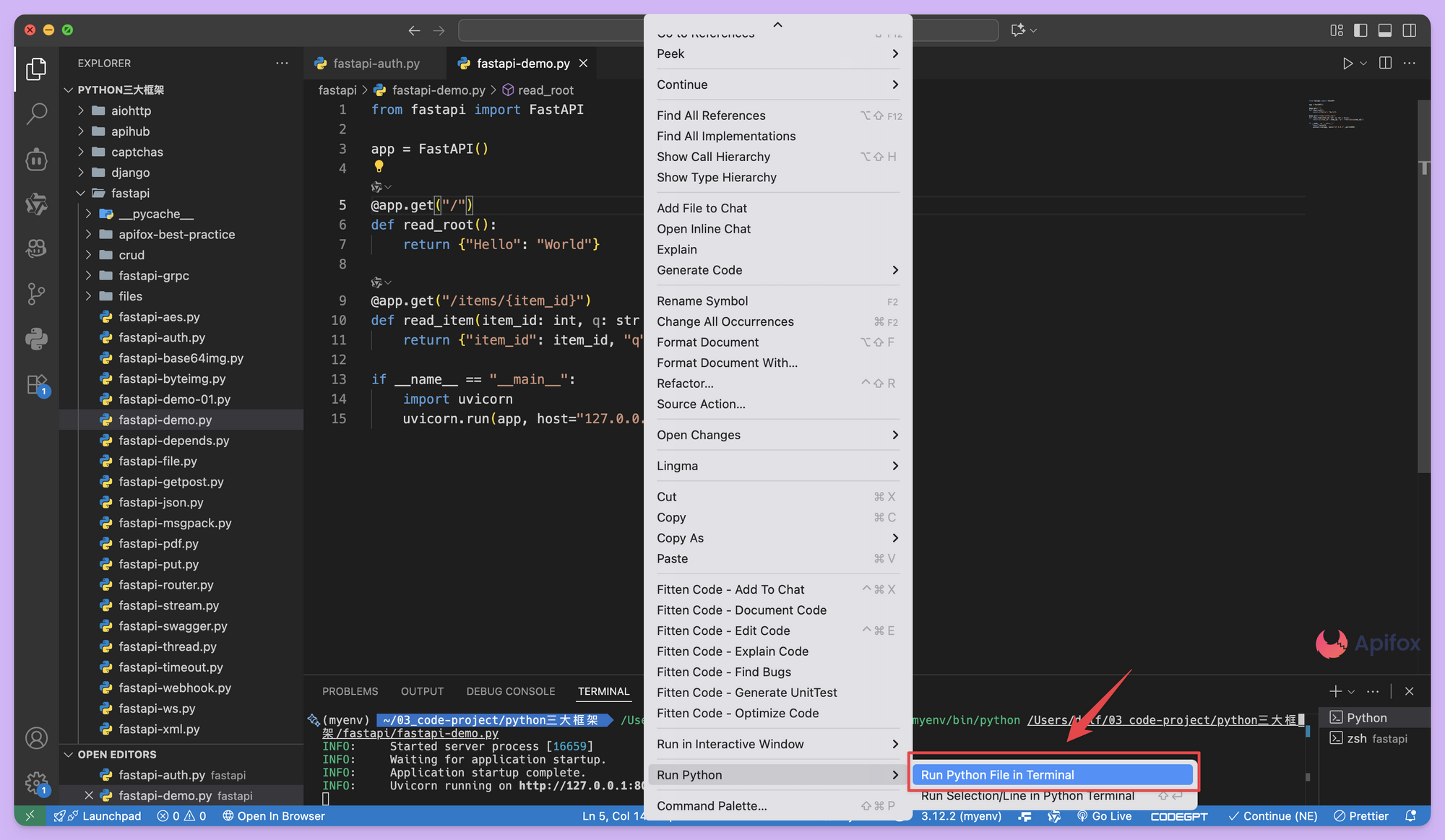Open the Search view in activity bar
The height and width of the screenshot is (840, 1445).
36,113
